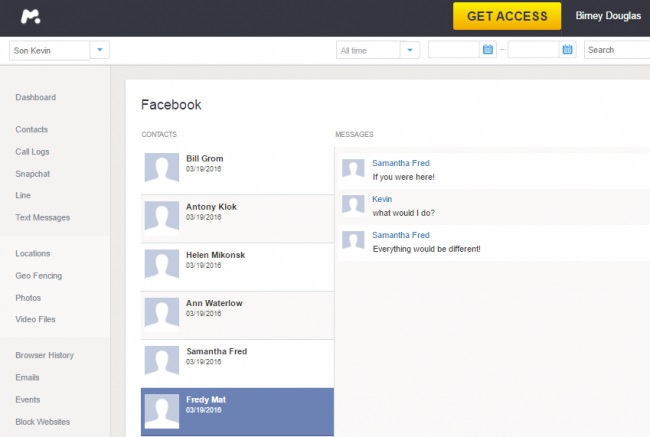Screen dimensions: 650x437
Task: Click the date under Fredy Mat
Action: pyautogui.click(x=204, y=410)
